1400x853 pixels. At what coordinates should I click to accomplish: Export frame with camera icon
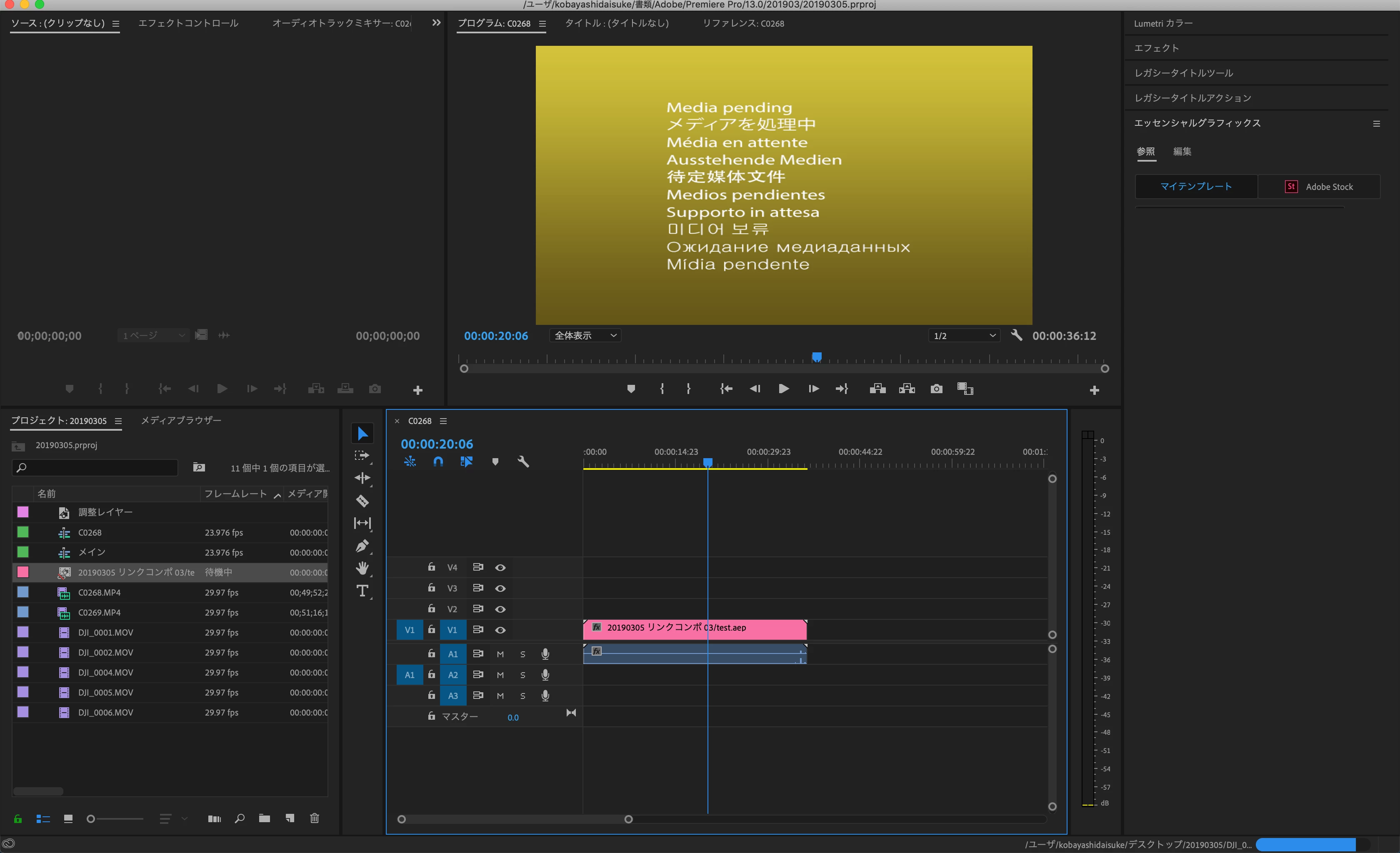(936, 389)
